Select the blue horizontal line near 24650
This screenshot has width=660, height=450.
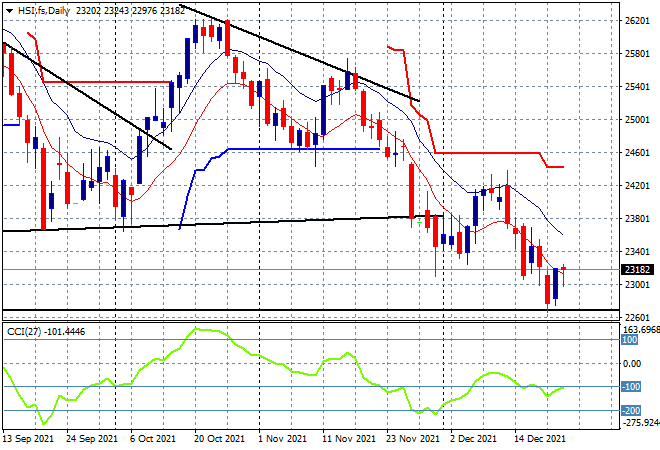303,149
